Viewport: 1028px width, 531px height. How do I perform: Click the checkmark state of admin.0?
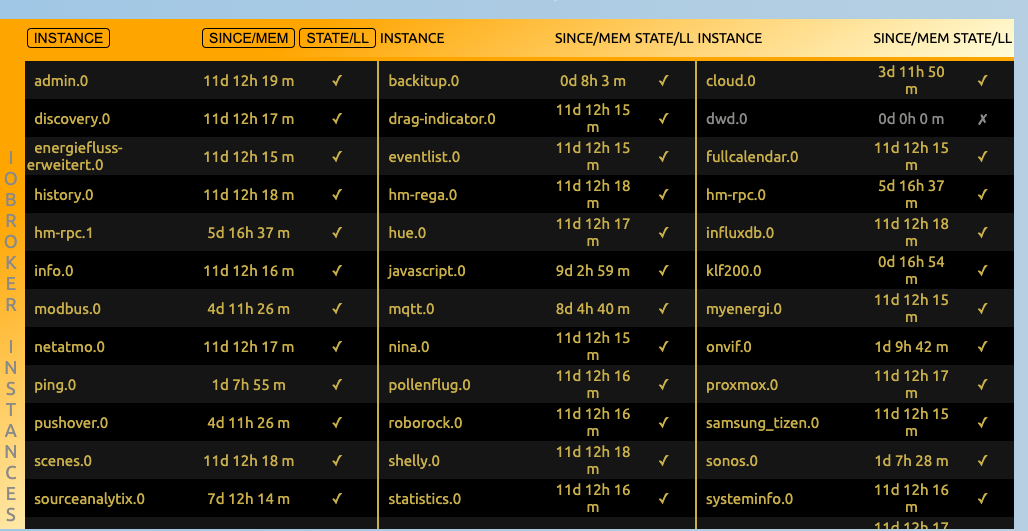pyautogui.click(x=337, y=81)
